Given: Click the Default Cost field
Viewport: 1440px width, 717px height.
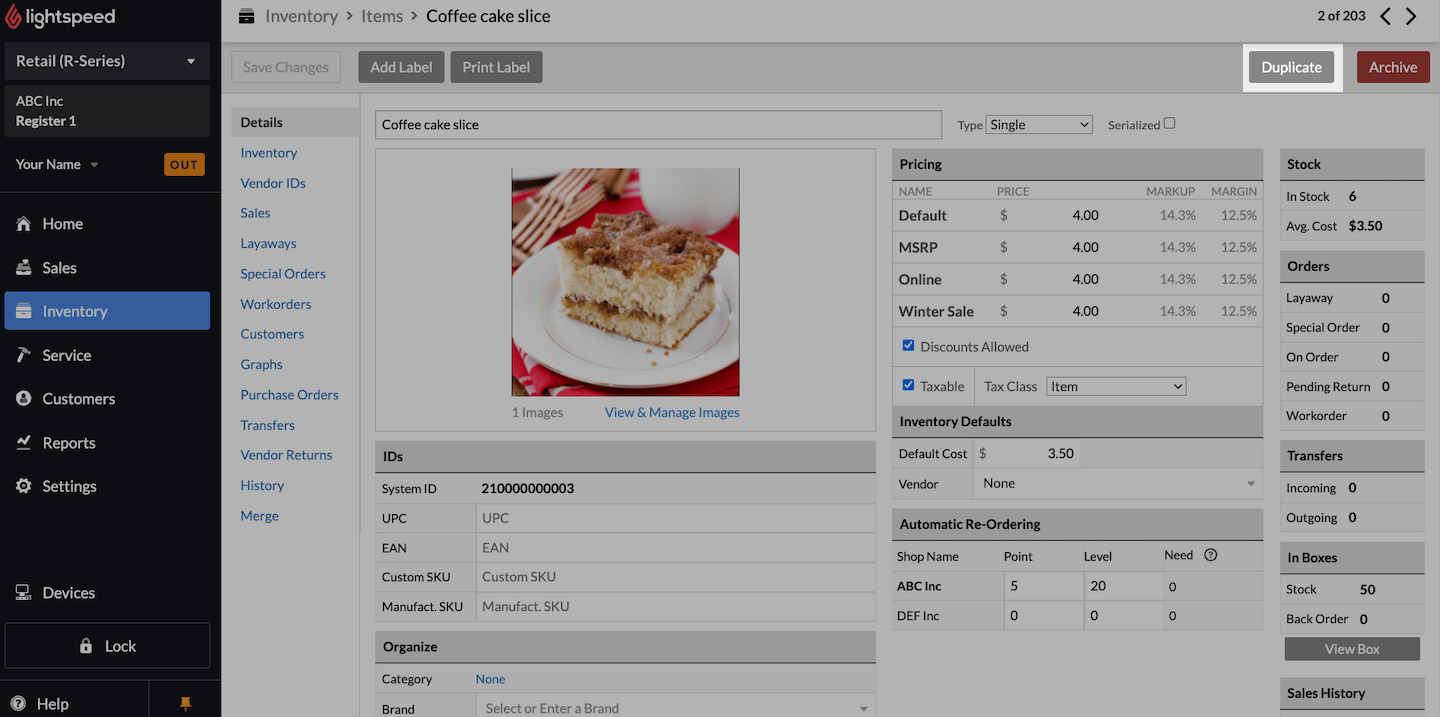Looking at the screenshot, I should tap(1035, 453).
